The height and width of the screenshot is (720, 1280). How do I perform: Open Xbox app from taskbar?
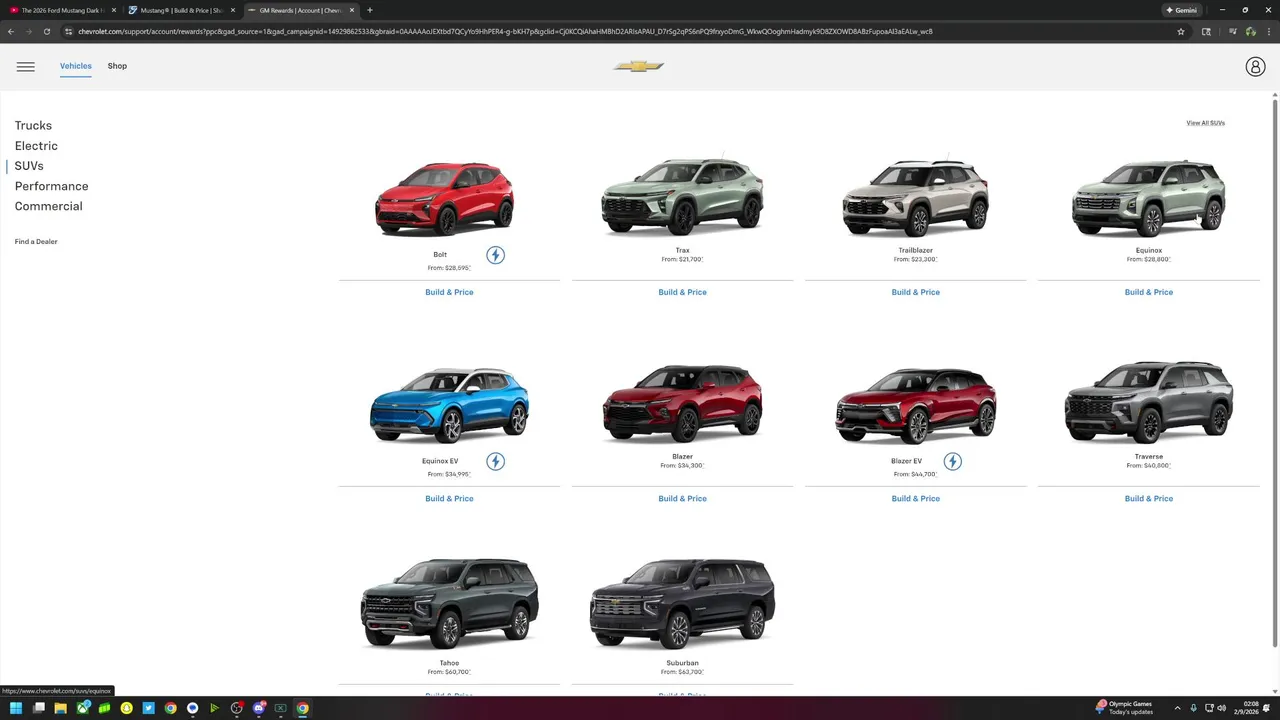pyautogui.click(x=82, y=708)
